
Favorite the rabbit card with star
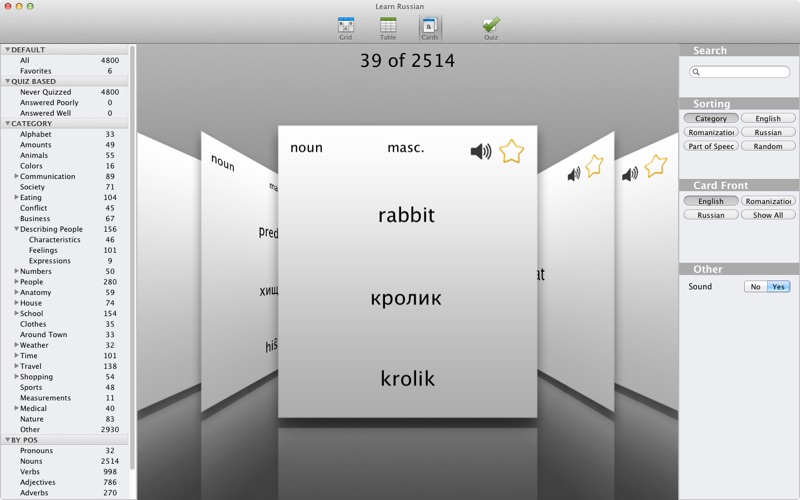[x=511, y=151]
